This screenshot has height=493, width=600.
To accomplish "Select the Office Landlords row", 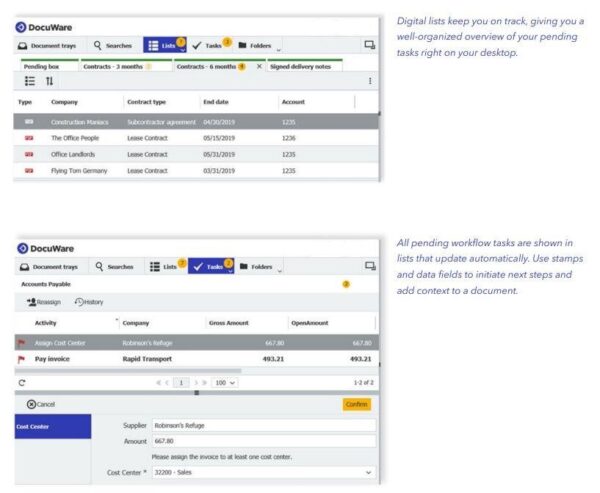I will 196,155.
